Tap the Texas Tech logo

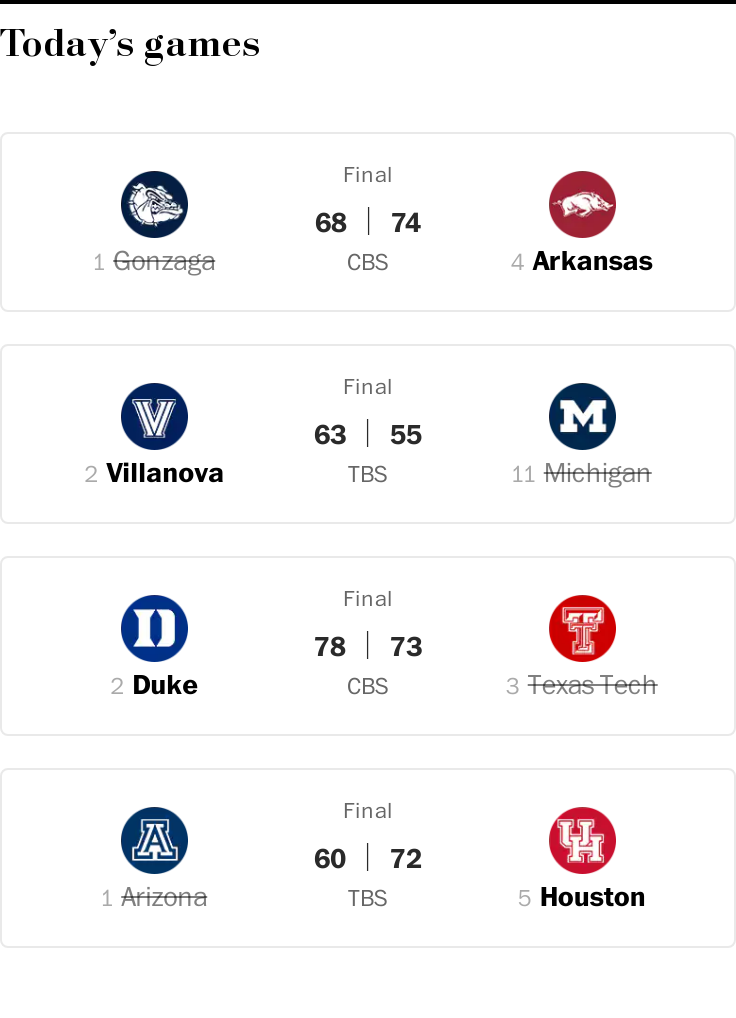tap(582, 628)
